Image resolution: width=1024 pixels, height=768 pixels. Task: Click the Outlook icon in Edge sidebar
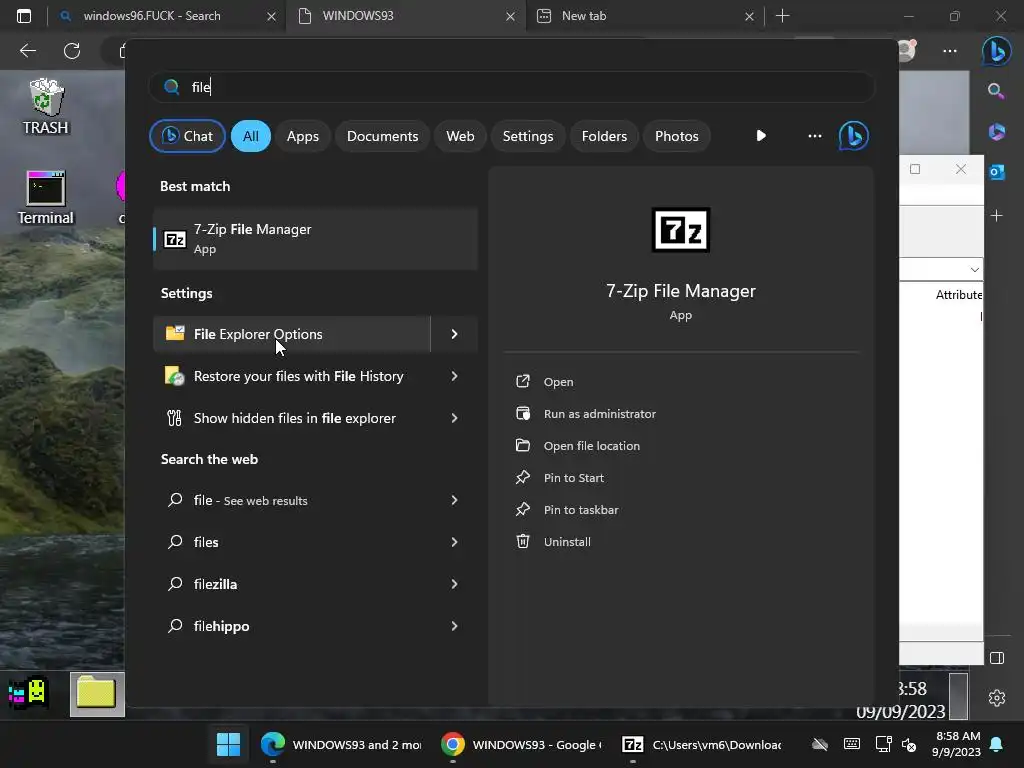point(997,172)
